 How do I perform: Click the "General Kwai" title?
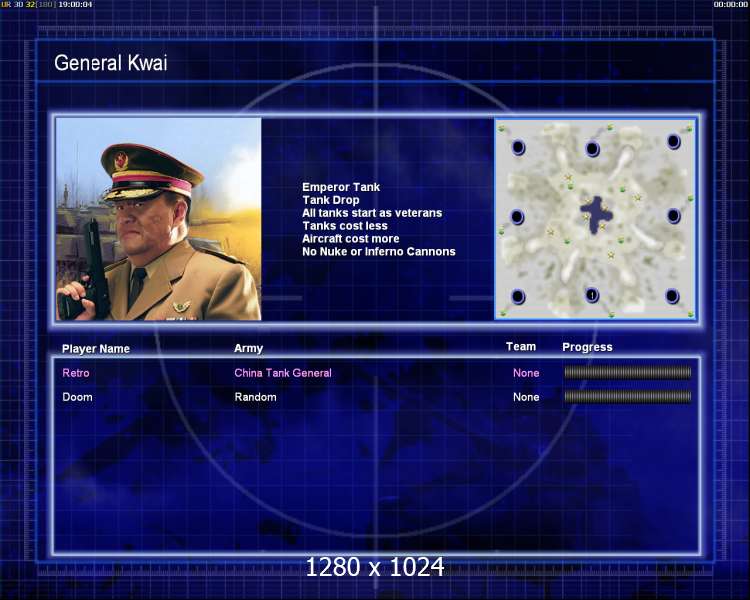(110, 63)
